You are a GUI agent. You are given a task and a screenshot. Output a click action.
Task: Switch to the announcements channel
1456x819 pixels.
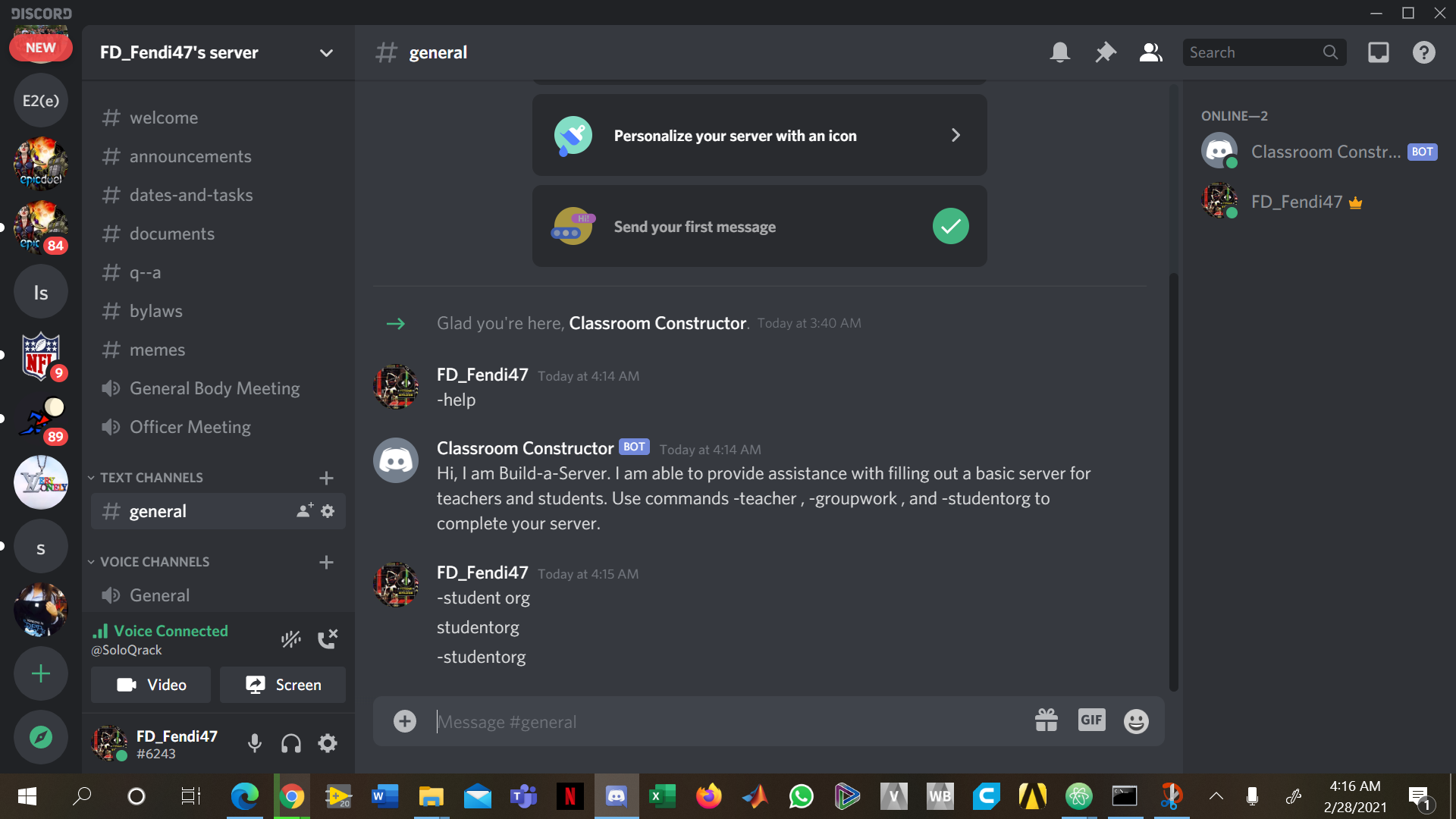point(190,156)
